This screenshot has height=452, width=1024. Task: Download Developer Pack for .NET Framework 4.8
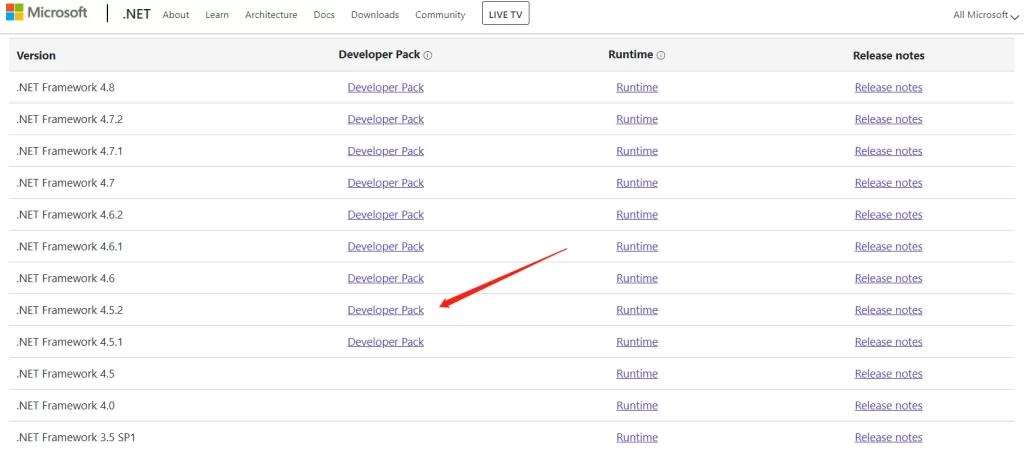coord(385,88)
